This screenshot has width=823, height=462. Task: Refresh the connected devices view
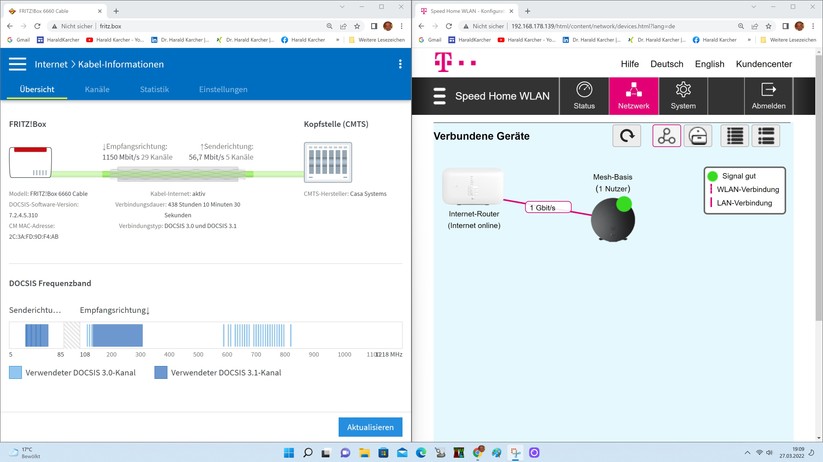[627, 136]
